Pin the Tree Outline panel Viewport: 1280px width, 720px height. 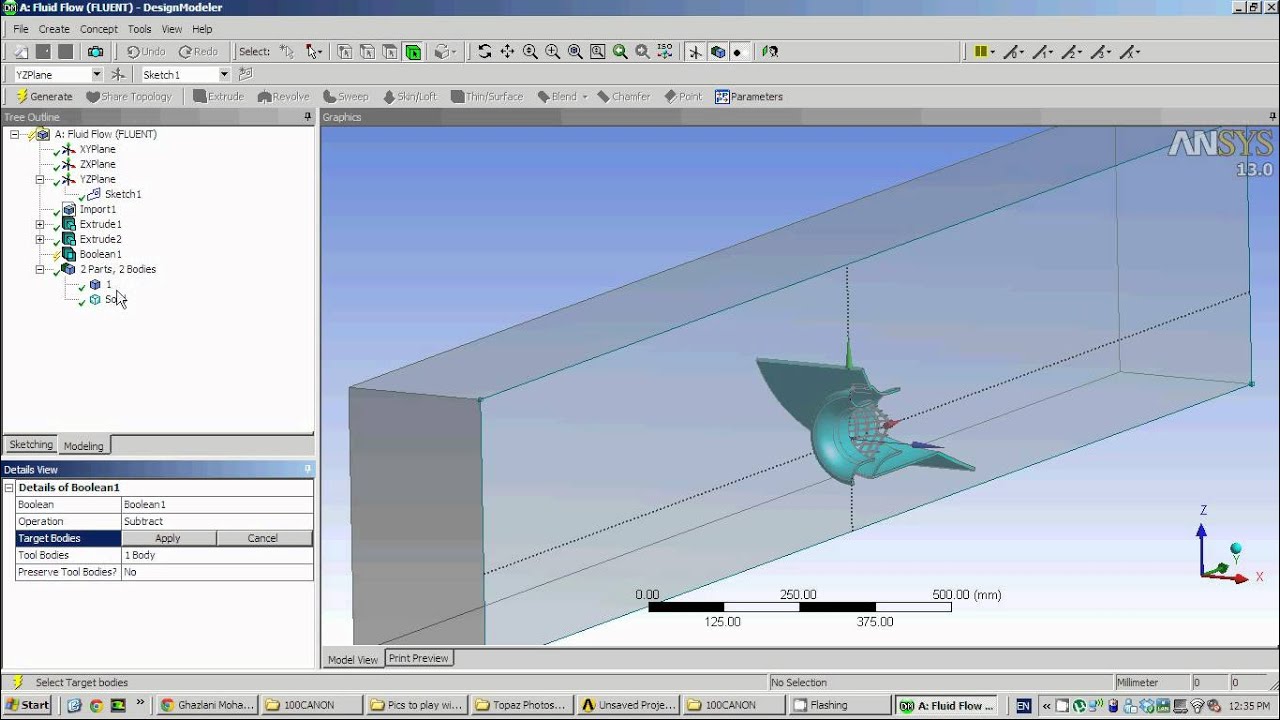click(x=308, y=117)
